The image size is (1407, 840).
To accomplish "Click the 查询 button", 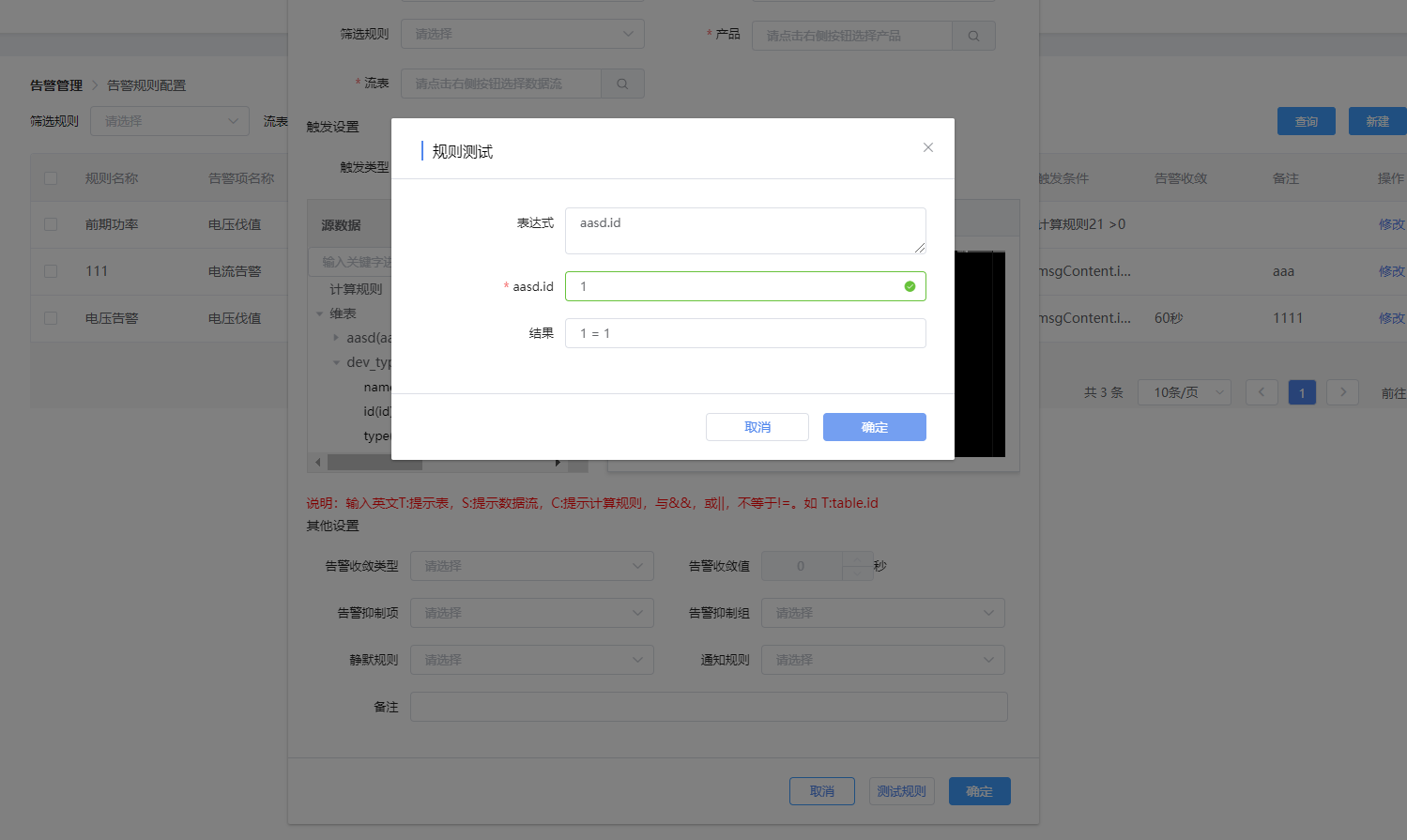I will [x=1307, y=121].
